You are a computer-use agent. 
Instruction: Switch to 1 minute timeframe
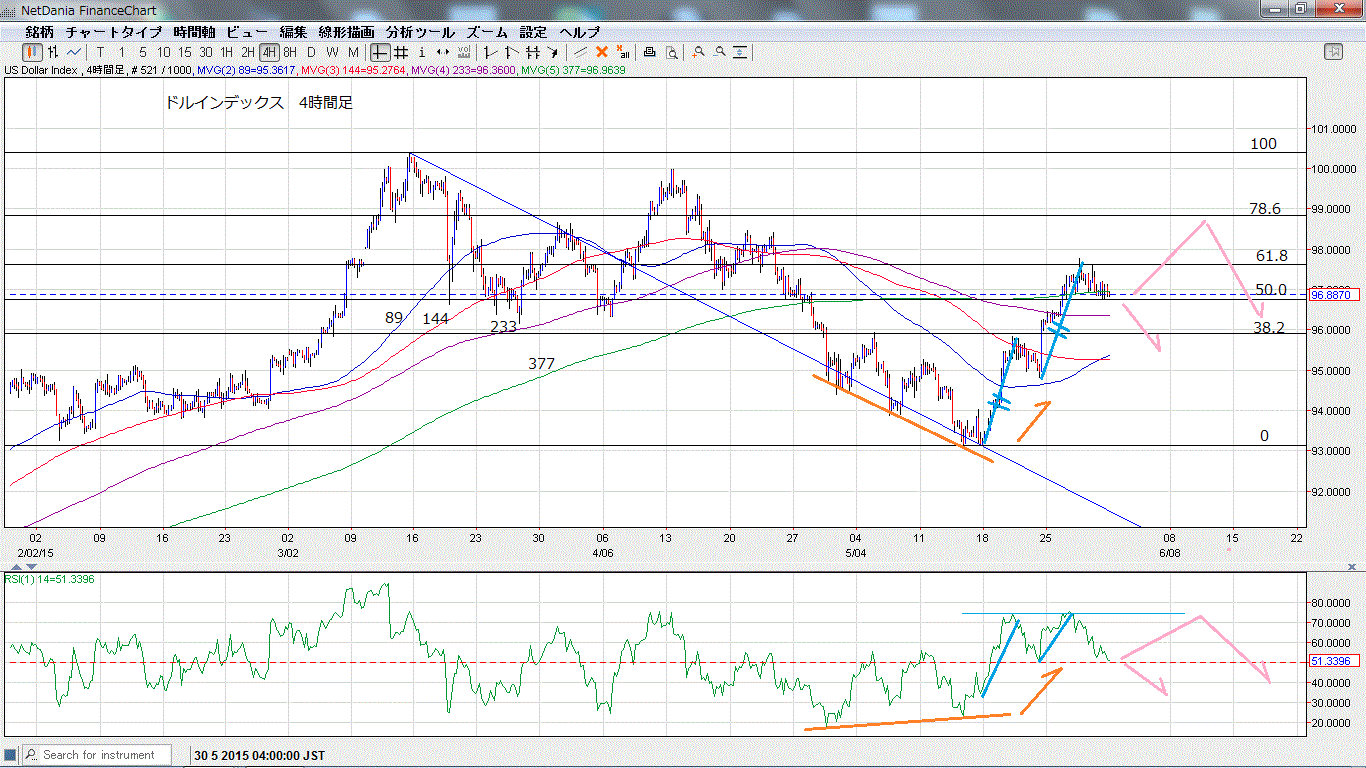pos(122,52)
